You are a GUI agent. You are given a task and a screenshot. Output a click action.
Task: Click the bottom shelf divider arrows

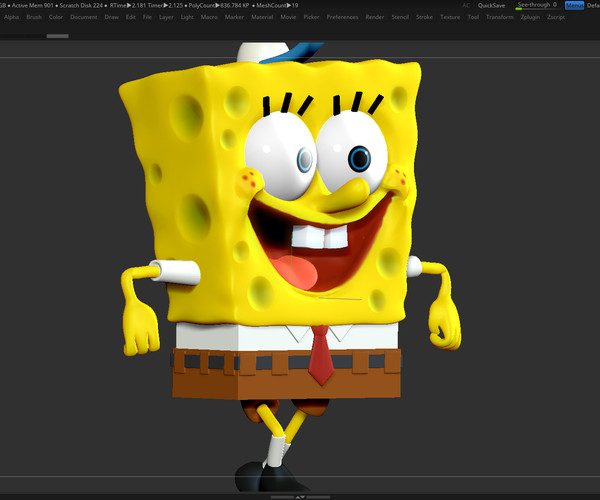300,497
